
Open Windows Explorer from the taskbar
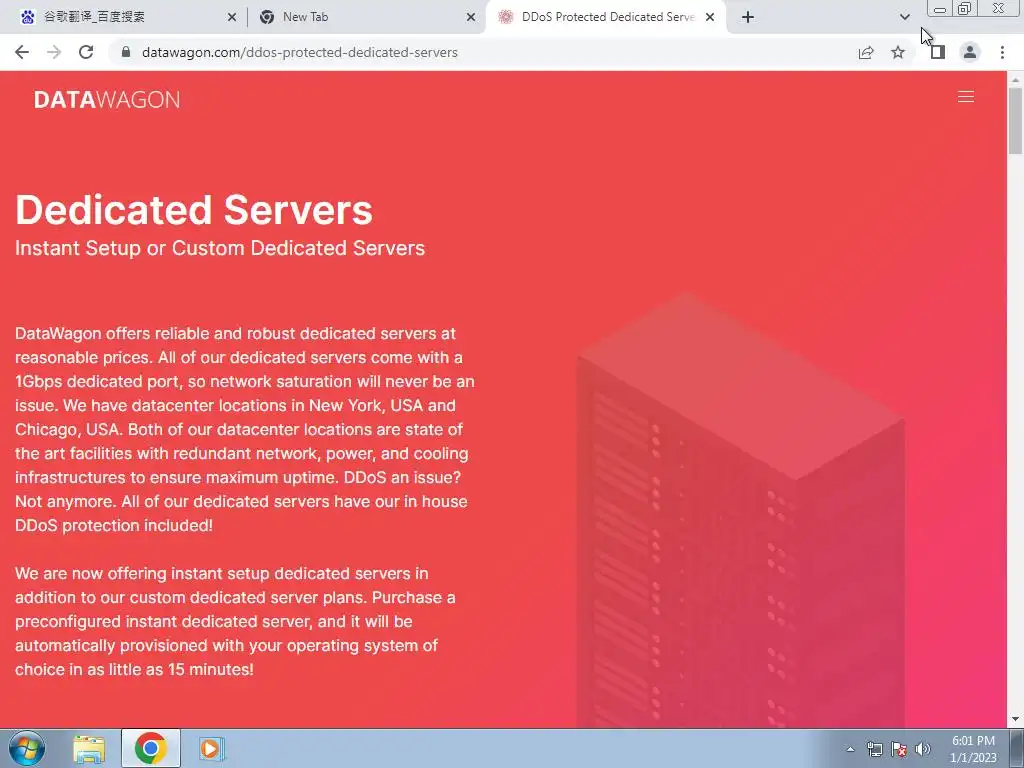coord(89,748)
